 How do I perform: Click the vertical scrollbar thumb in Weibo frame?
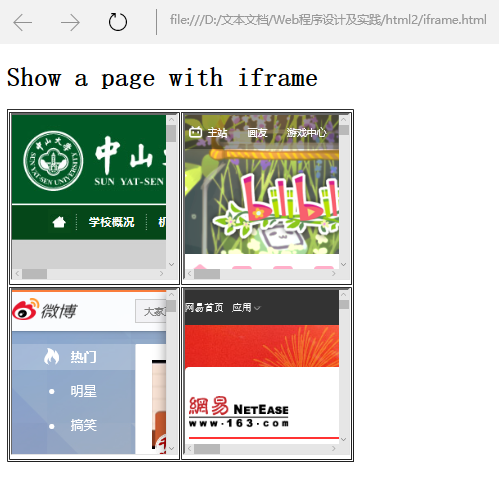coord(171,306)
